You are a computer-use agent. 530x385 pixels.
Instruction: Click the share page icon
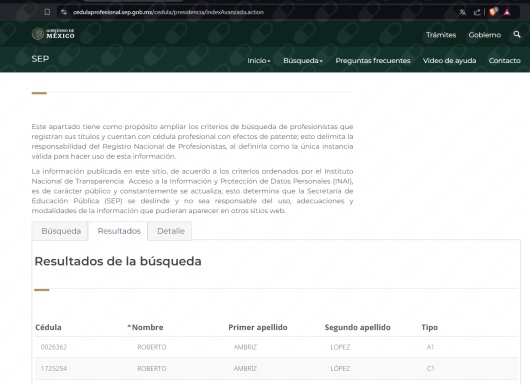point(477,13)
